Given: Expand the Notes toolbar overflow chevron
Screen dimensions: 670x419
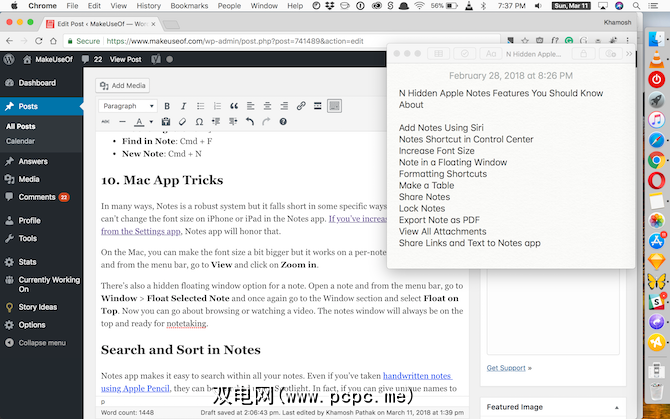Looking at the screenshot, I should (x=629, y=53).
